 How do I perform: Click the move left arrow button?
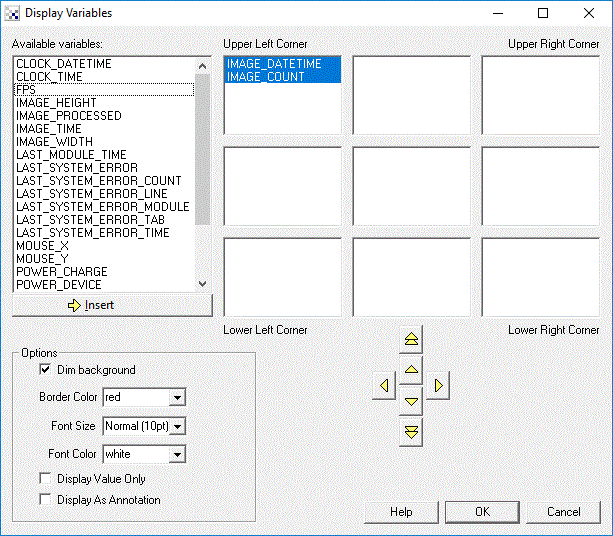(383, 385)
